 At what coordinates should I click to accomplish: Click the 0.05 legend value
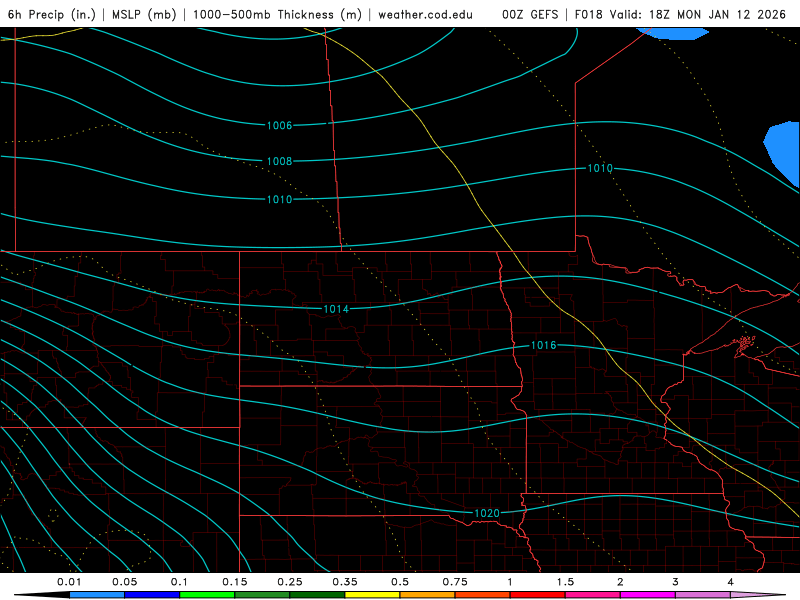point(124,582)
